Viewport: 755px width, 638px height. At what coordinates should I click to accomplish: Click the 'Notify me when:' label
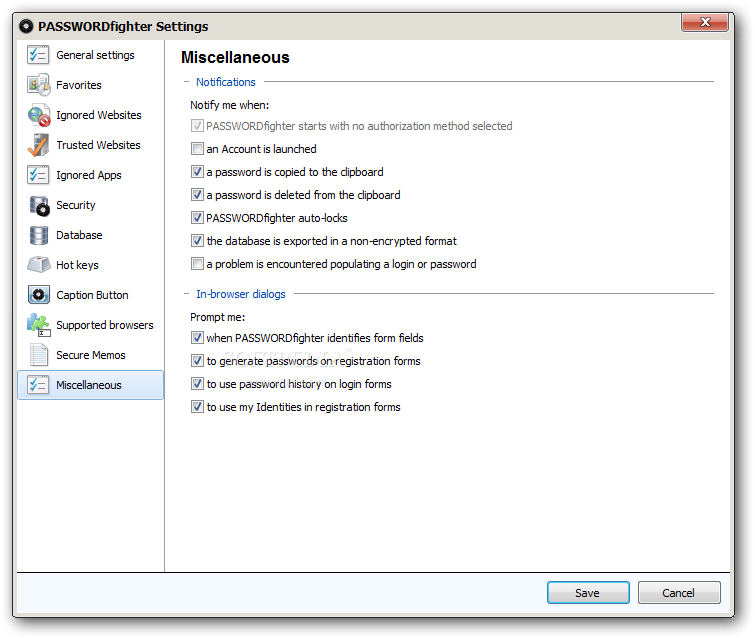pyautogui.click(x=230, y=105)
